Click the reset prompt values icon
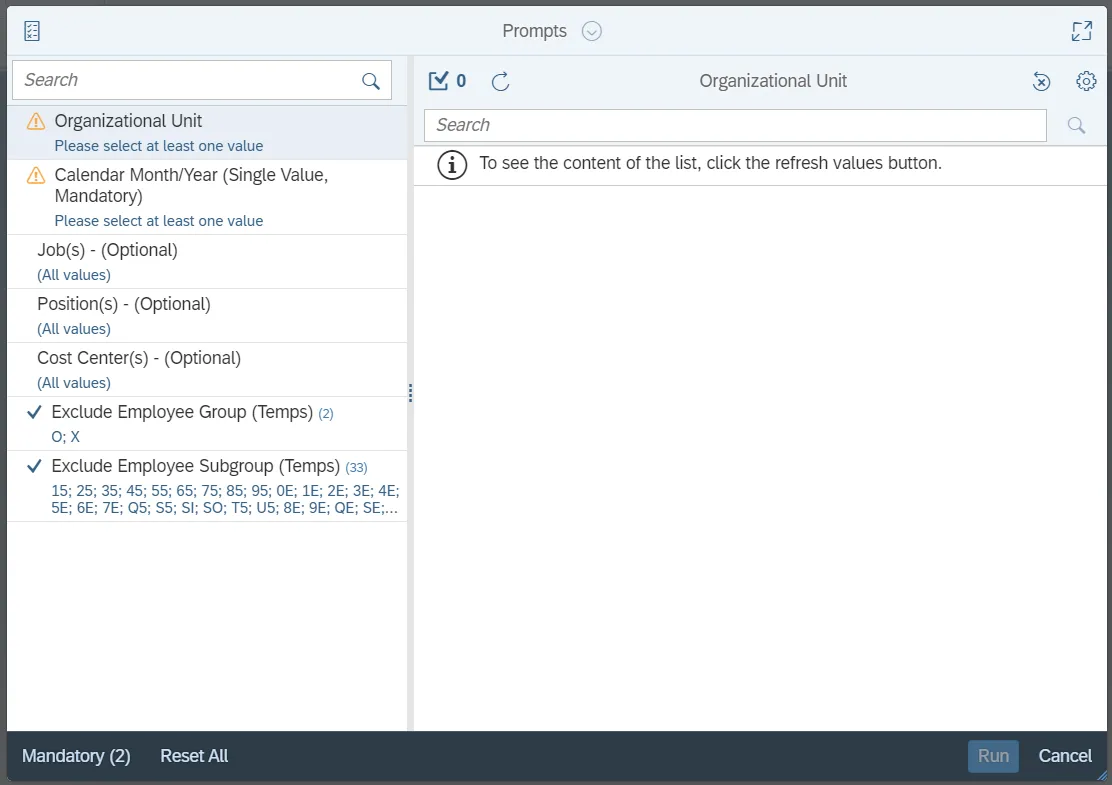This screenshot has height=785, width=1112. tap(1041, 81)
